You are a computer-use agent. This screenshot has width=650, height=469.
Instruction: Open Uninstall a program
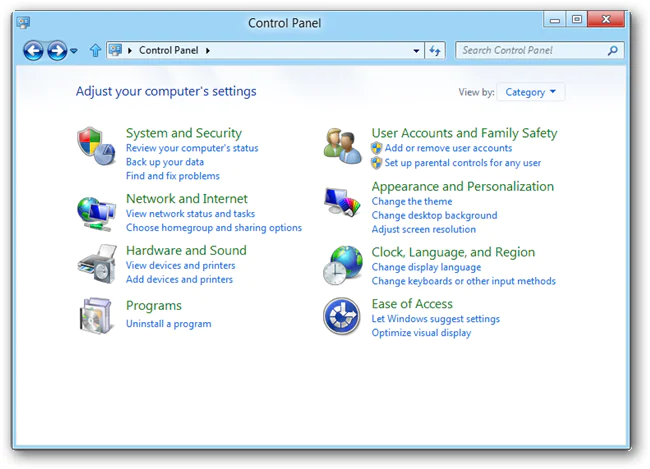click(x=169, y=324)
